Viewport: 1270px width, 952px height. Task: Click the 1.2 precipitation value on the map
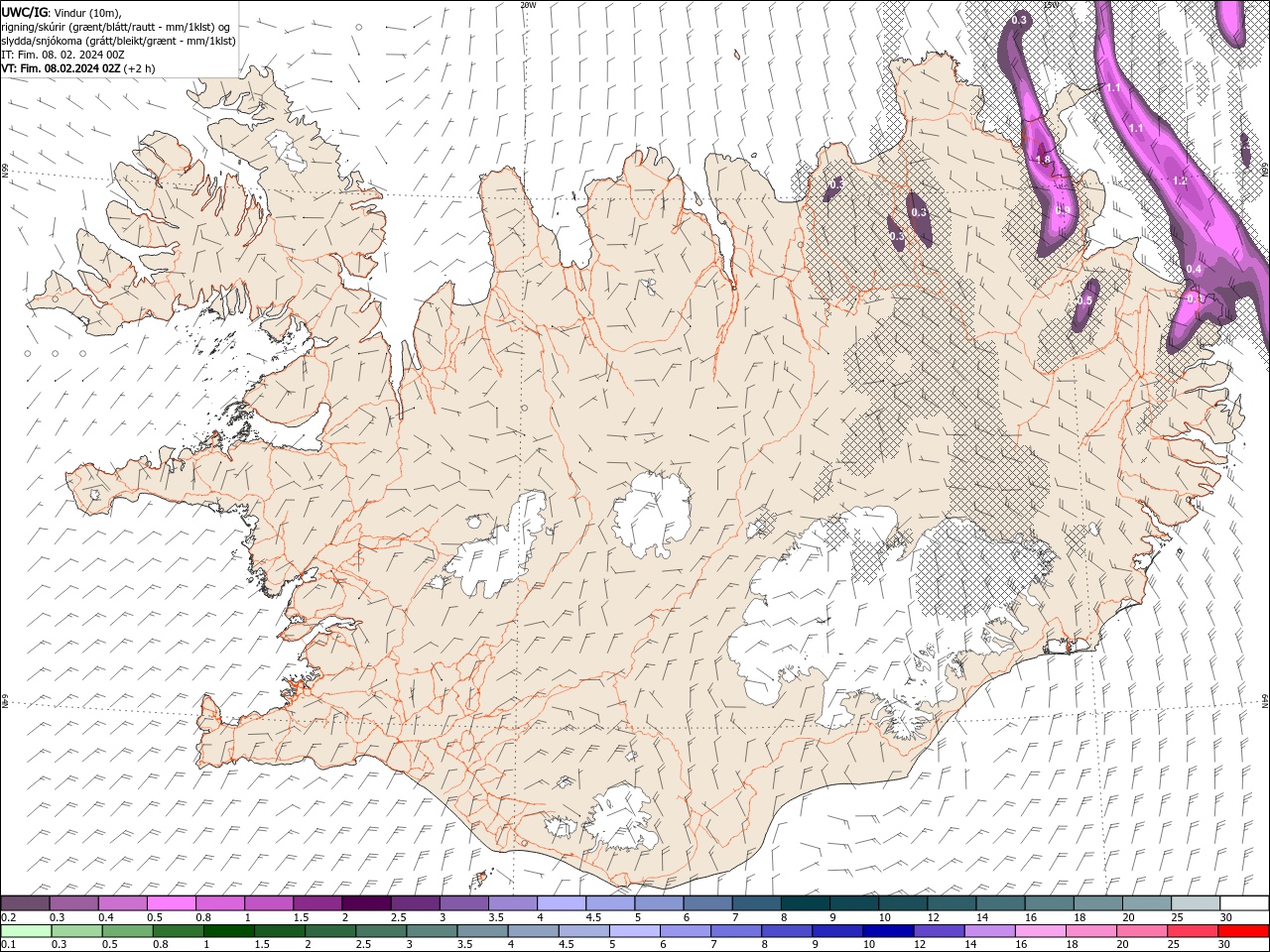point(1180,181)
